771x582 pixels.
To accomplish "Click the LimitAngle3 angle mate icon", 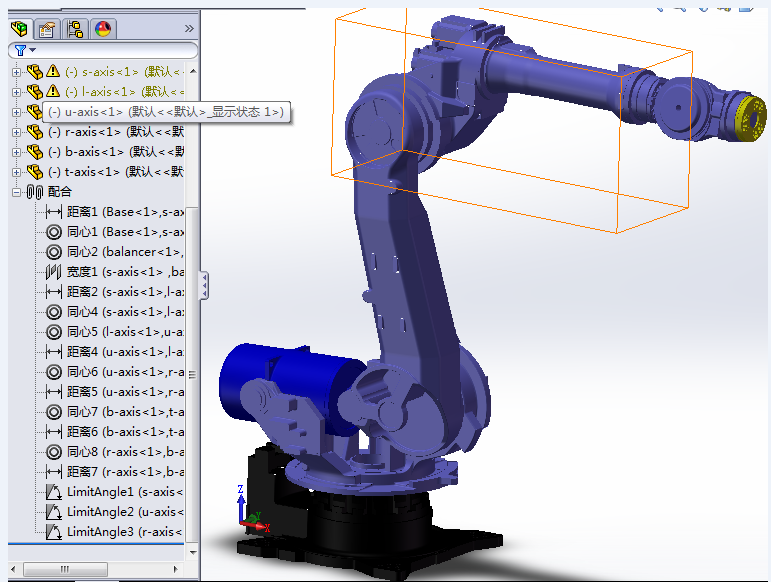I will (54, 532).
